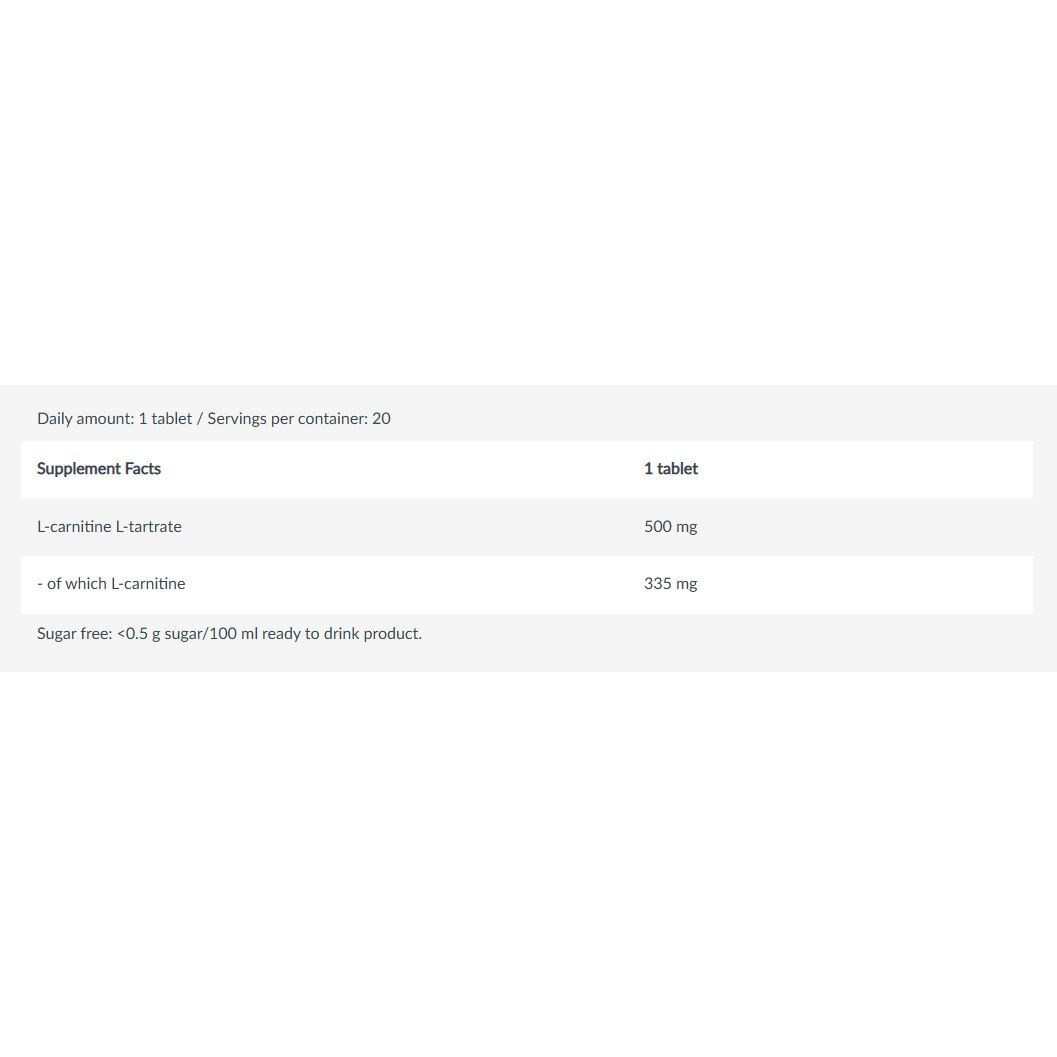1057x1057 pixels.
Task: Click the 'ready to drink product' phrase
Action: [340, 634]
